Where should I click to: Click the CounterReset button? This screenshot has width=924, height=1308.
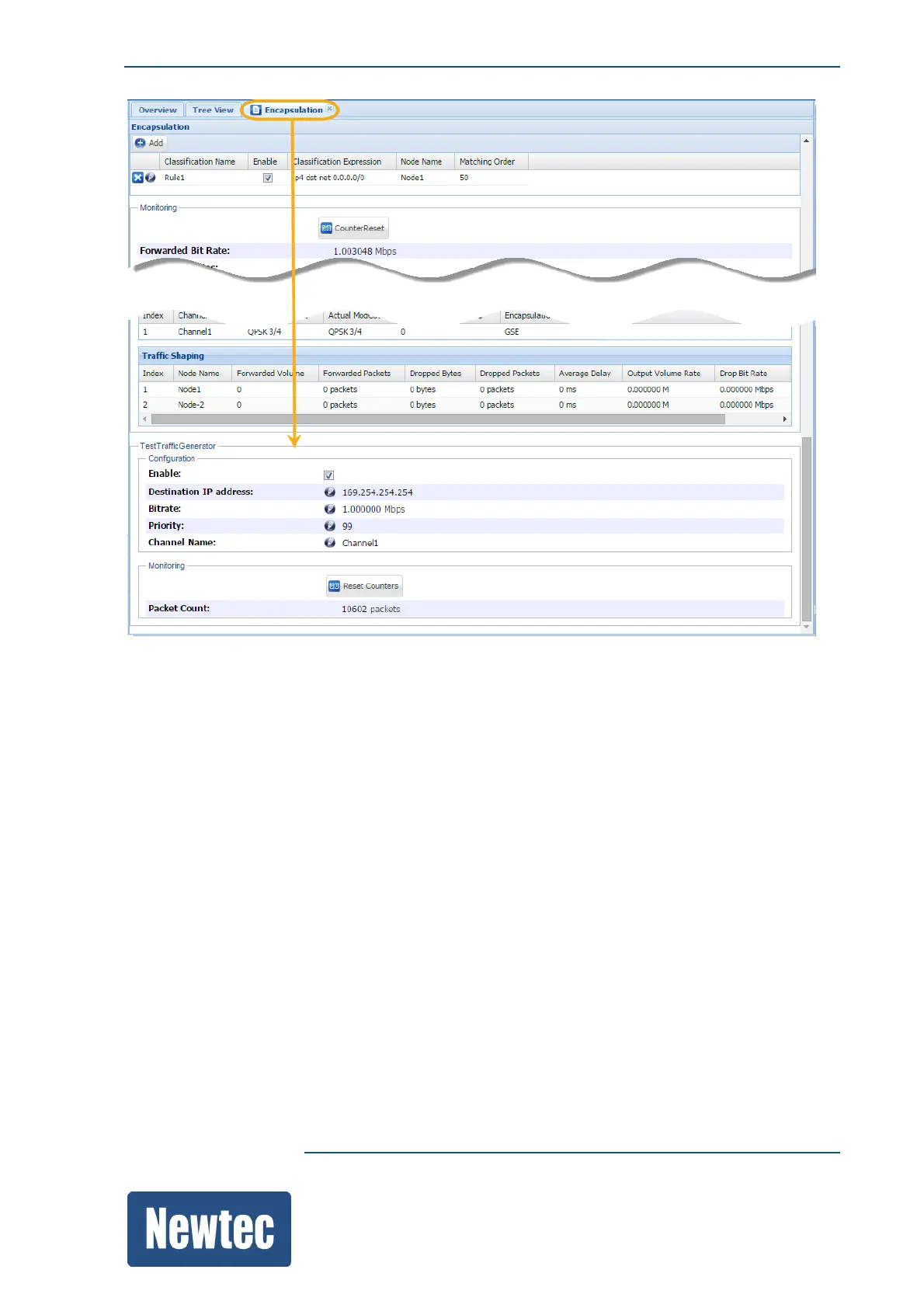click(353, 228)
